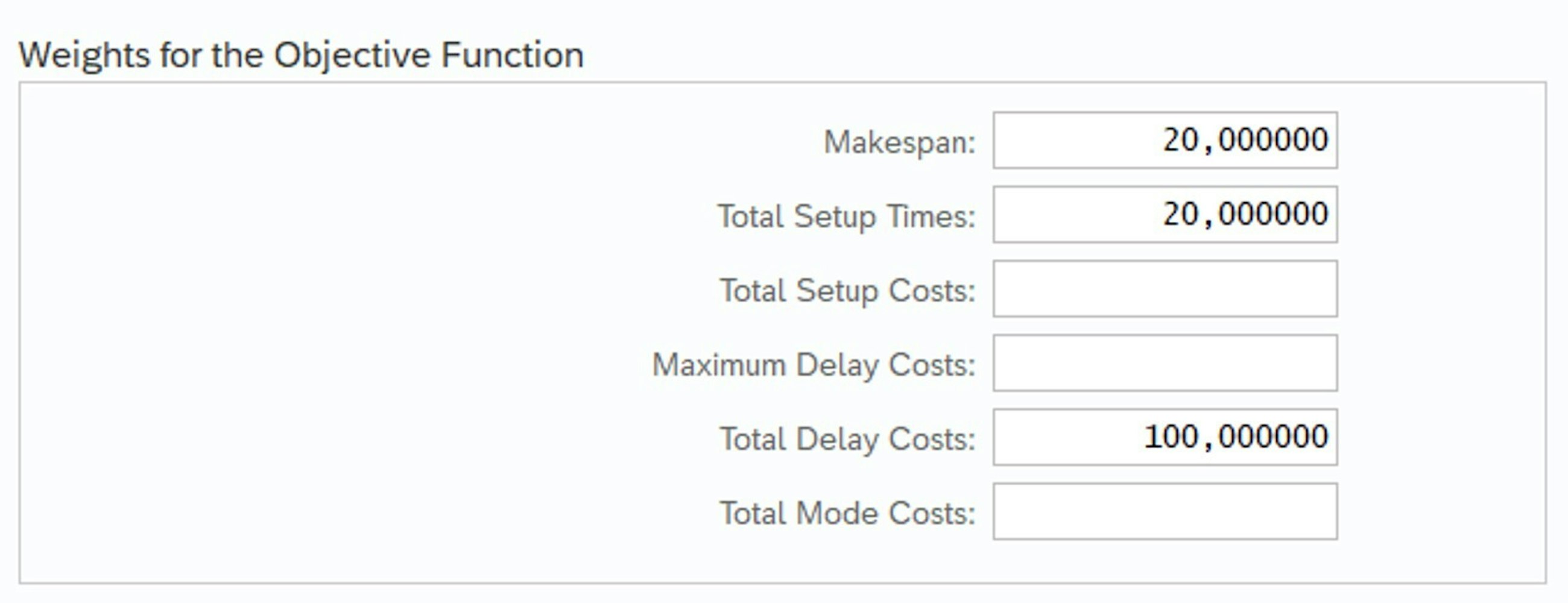1568x603 pixels.
Task: Select the Total Setup Costs label
Action: click(847, 291)
